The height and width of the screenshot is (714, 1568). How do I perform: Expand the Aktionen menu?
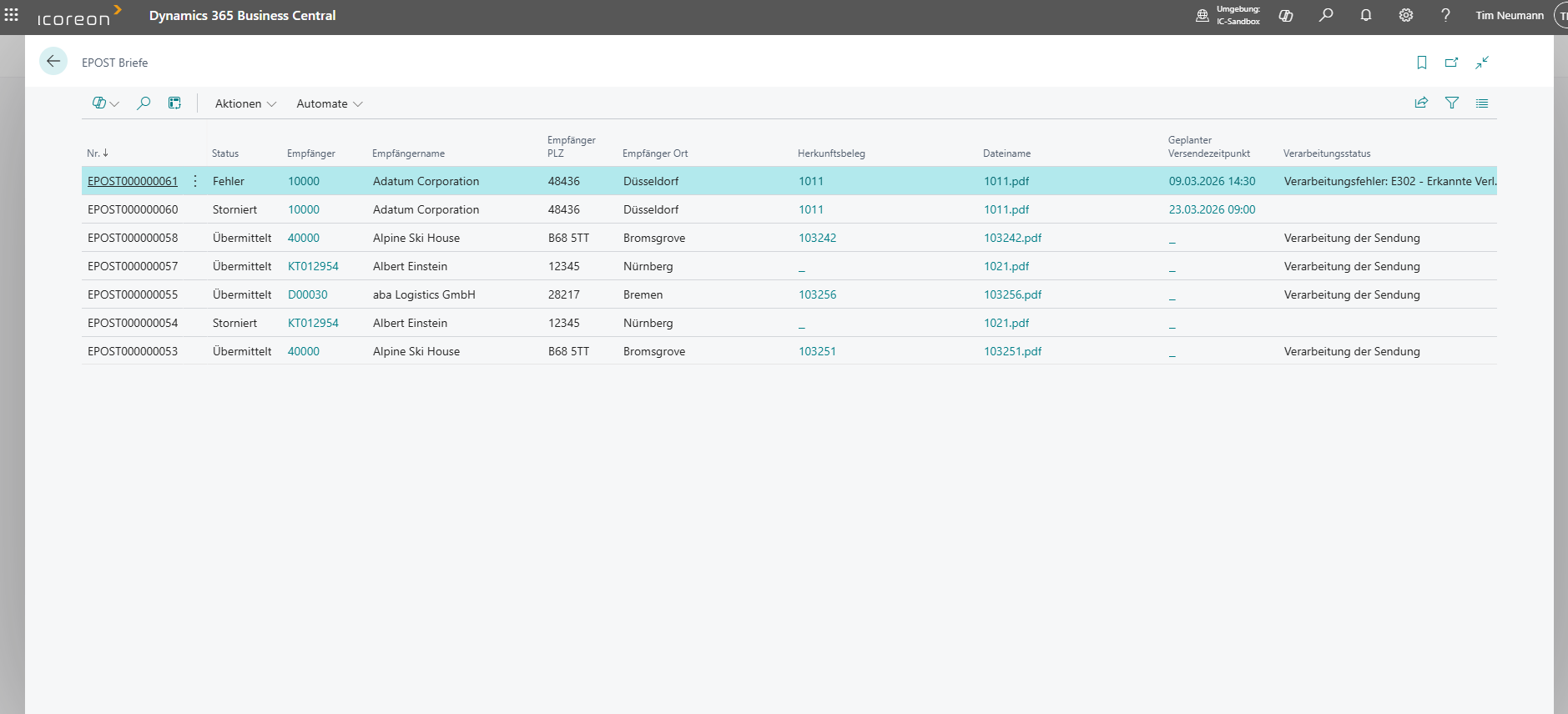point(245,103)
